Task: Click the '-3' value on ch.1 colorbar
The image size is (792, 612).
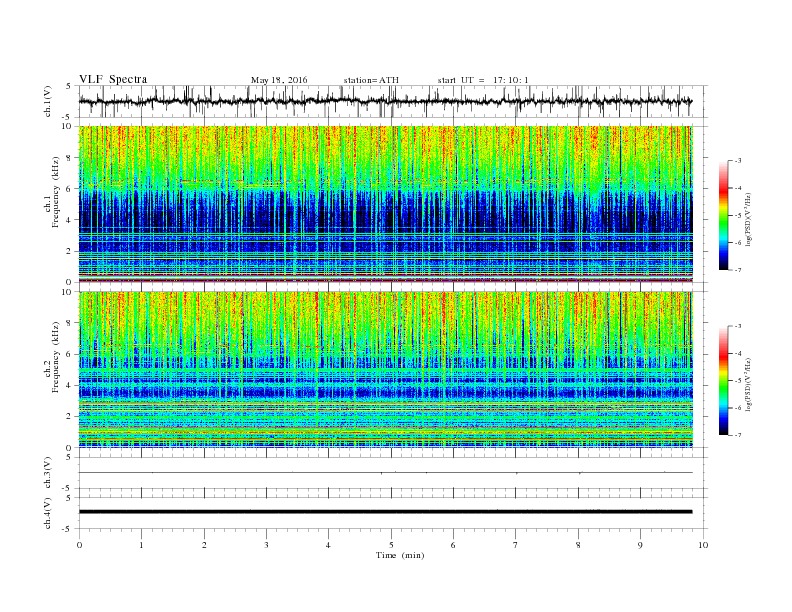Action: 738,161
